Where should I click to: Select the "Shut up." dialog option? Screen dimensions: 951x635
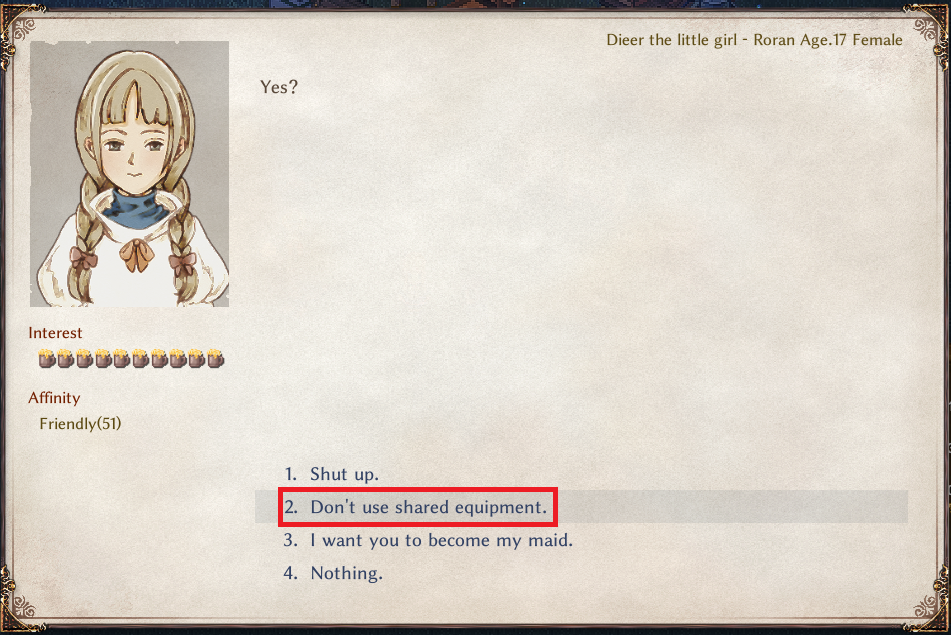[x=332, y=474]
